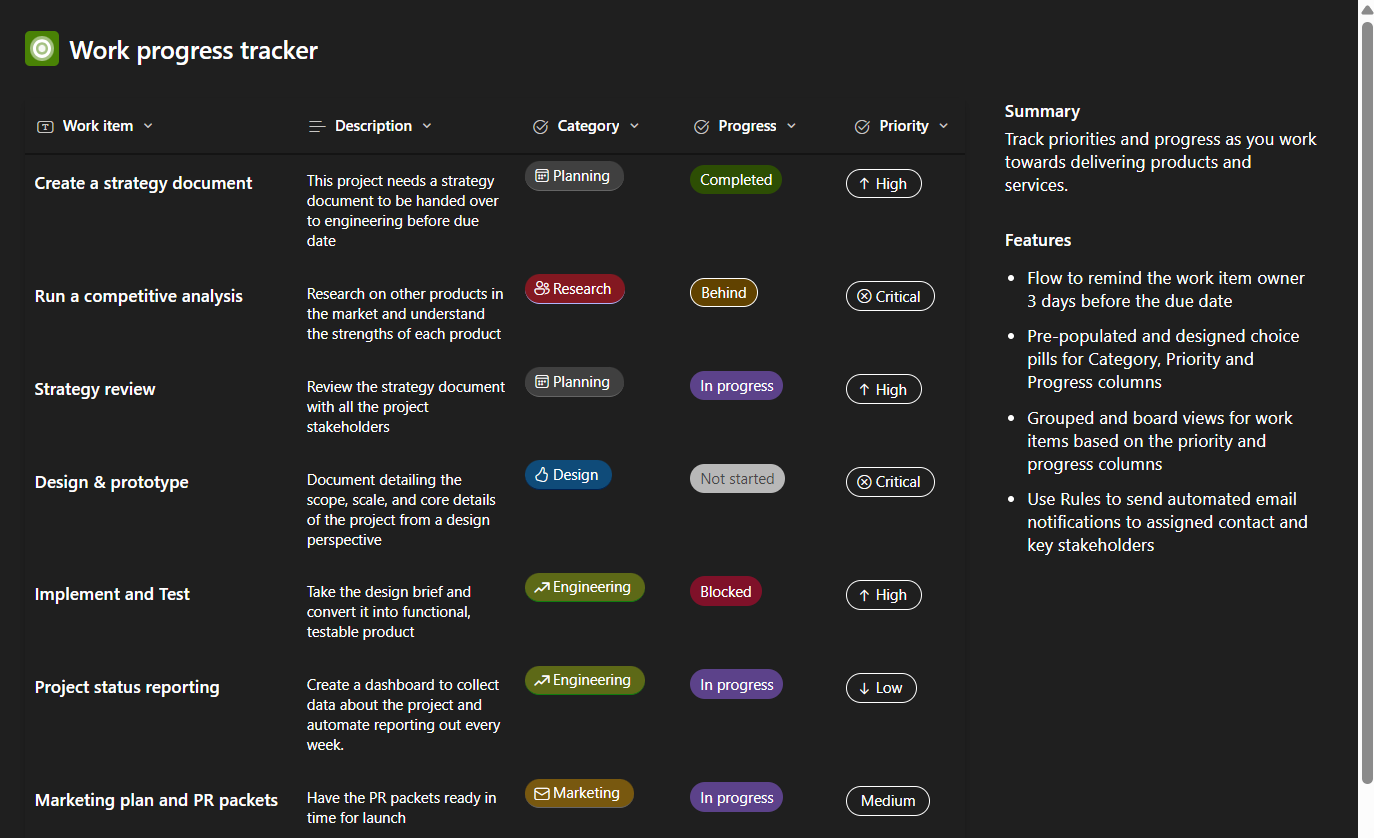Expand the Progress column dropdown chevron
This screenshot has width=1374, height=838.
click(791, 126)
